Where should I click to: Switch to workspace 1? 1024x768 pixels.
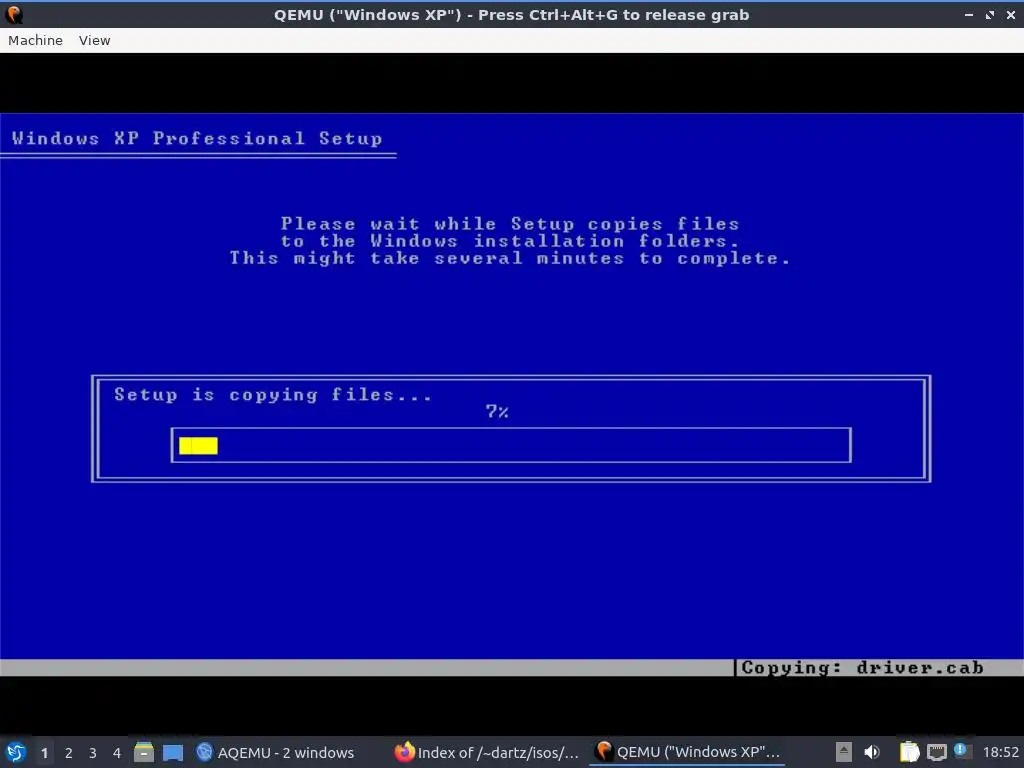coord(44,753)
